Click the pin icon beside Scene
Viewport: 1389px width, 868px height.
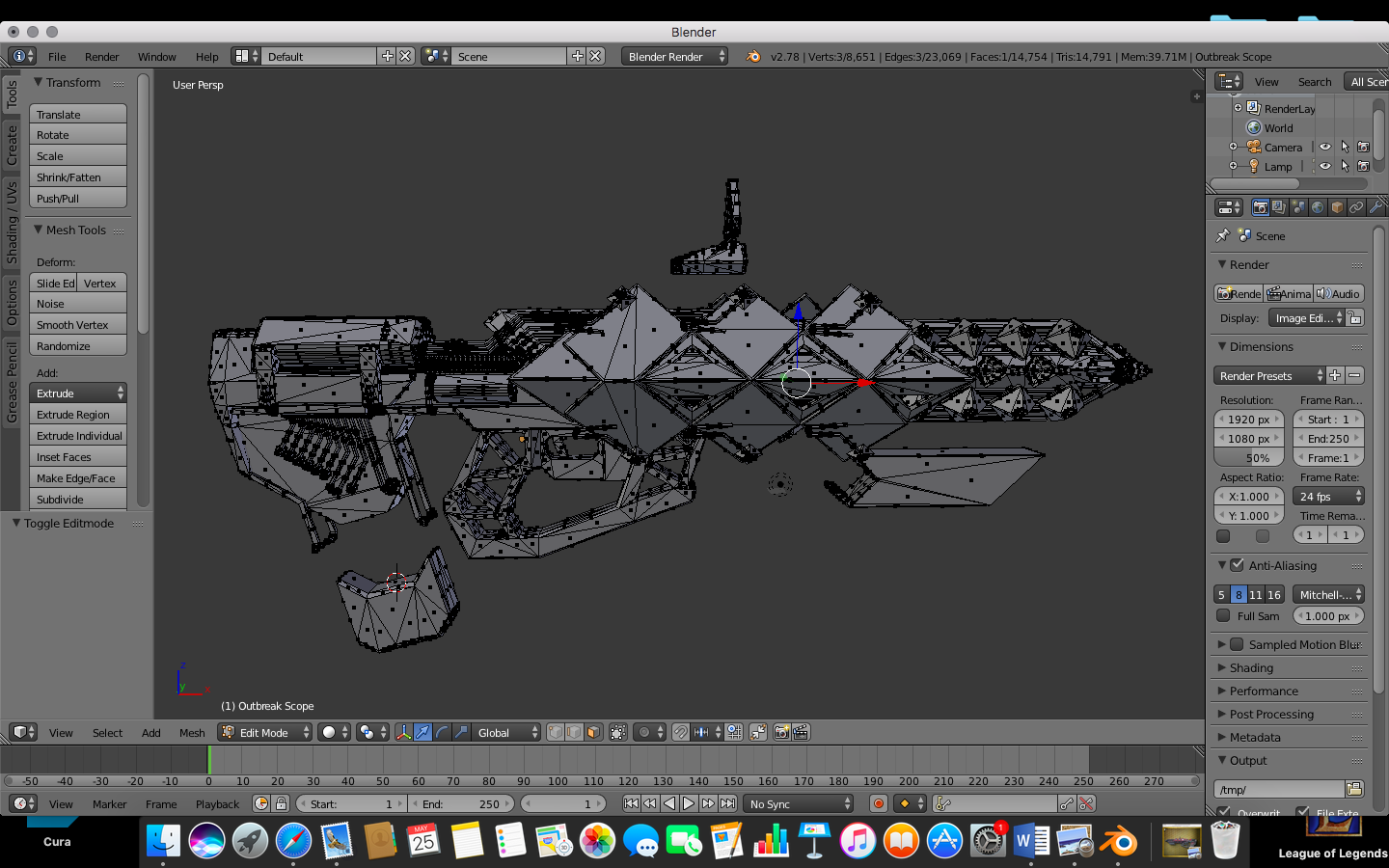(1223, 235)
